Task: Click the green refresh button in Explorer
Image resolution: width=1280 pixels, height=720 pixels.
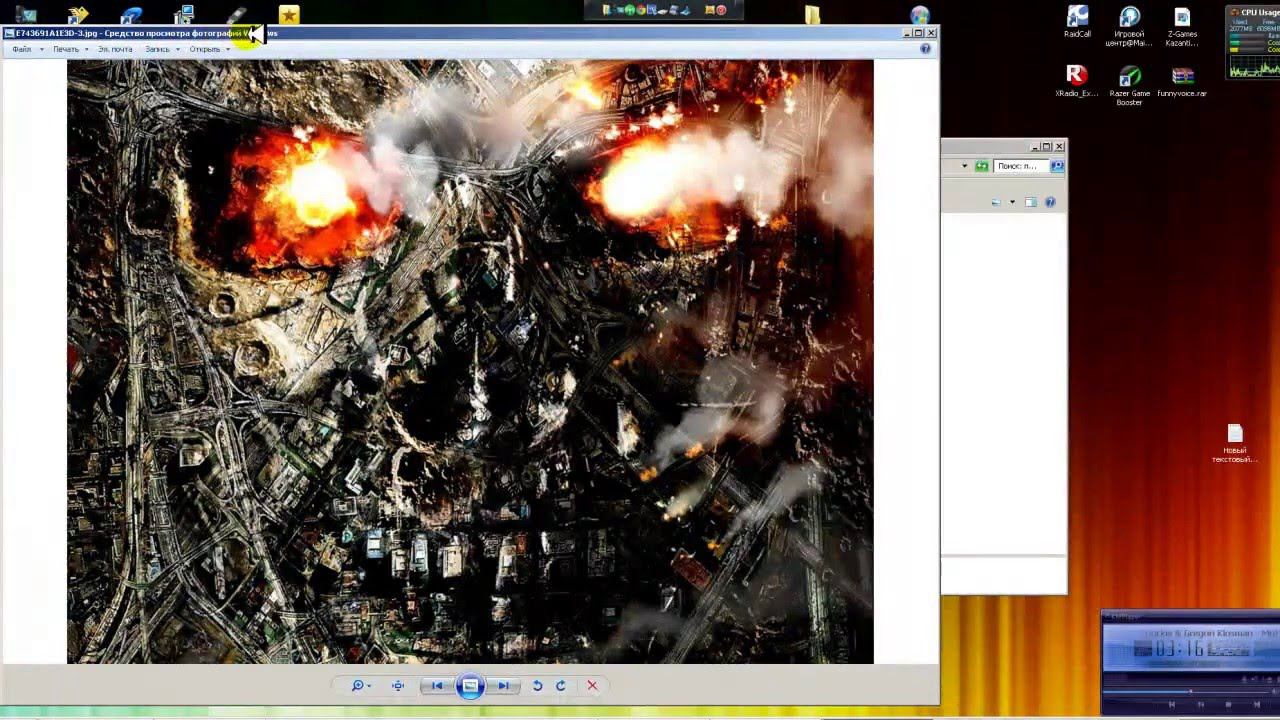Action: 982,166
